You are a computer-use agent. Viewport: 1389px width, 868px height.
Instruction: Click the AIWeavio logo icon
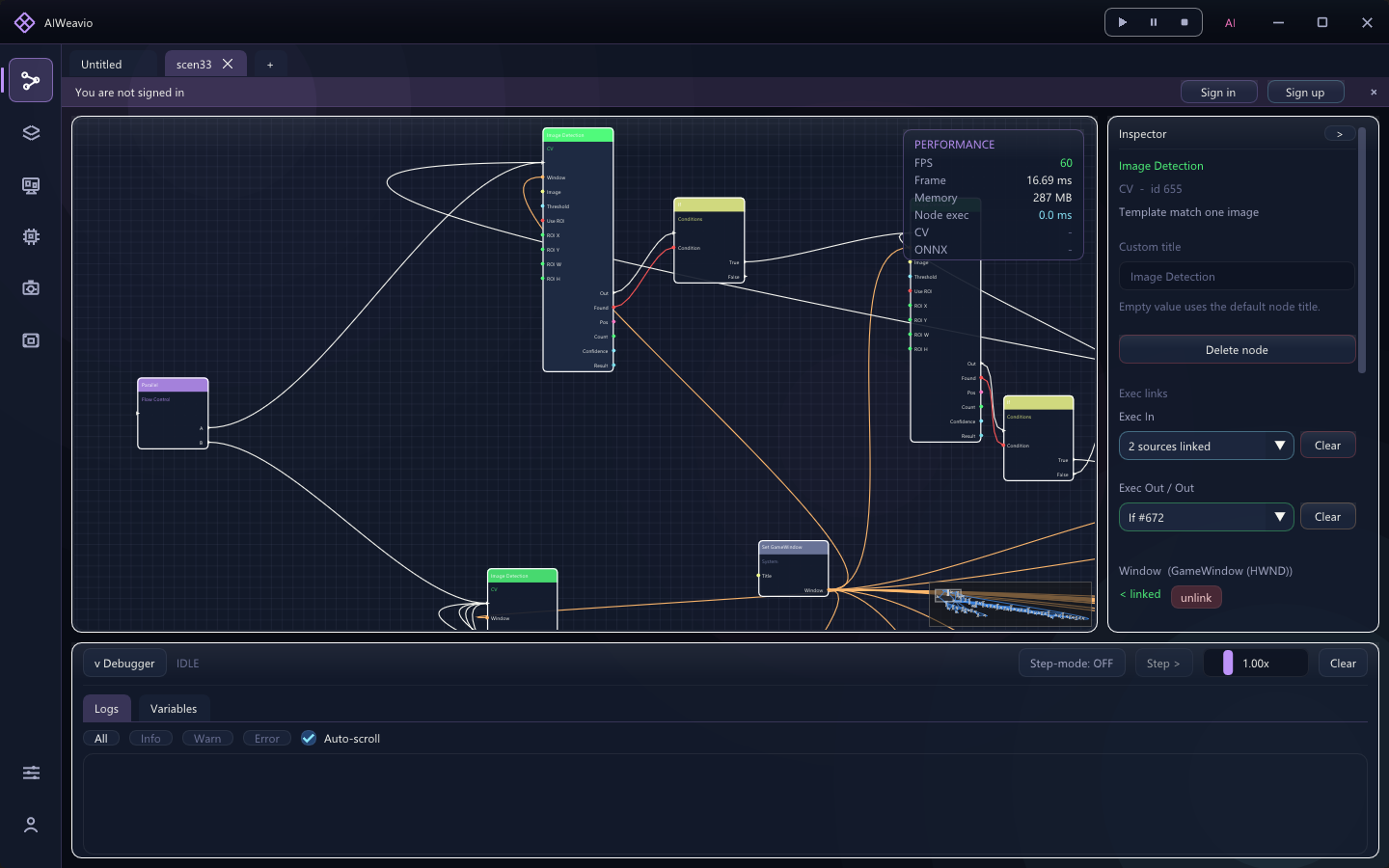[25, 22]
